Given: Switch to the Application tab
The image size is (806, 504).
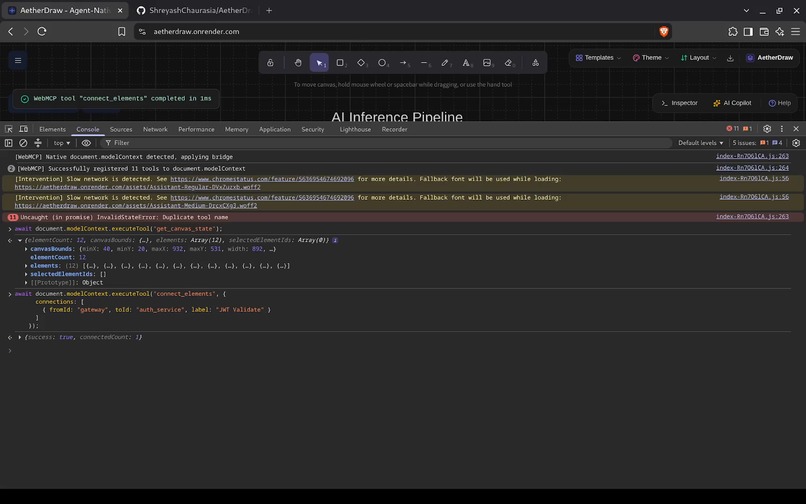Looking at the screenshot, I should click(274, 129).
